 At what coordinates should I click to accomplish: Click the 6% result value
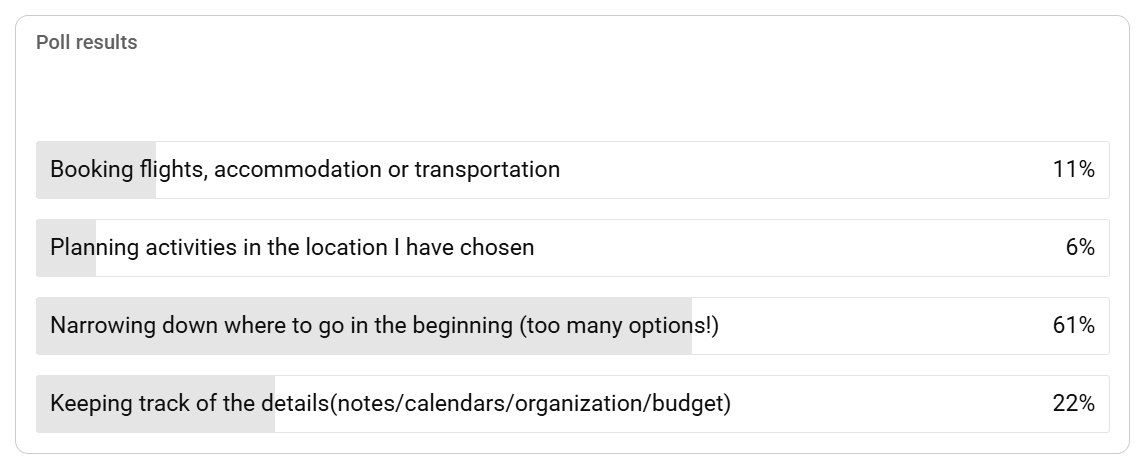click(1079, 248)
